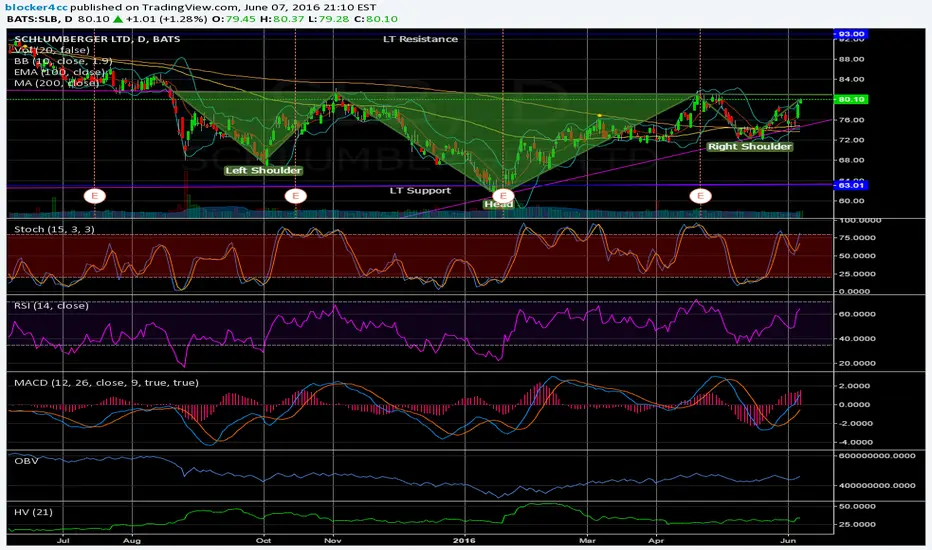This screenshot has height=550, width=932.
Task: Click the 93.00 price label
Action: (x=851, y=34)
